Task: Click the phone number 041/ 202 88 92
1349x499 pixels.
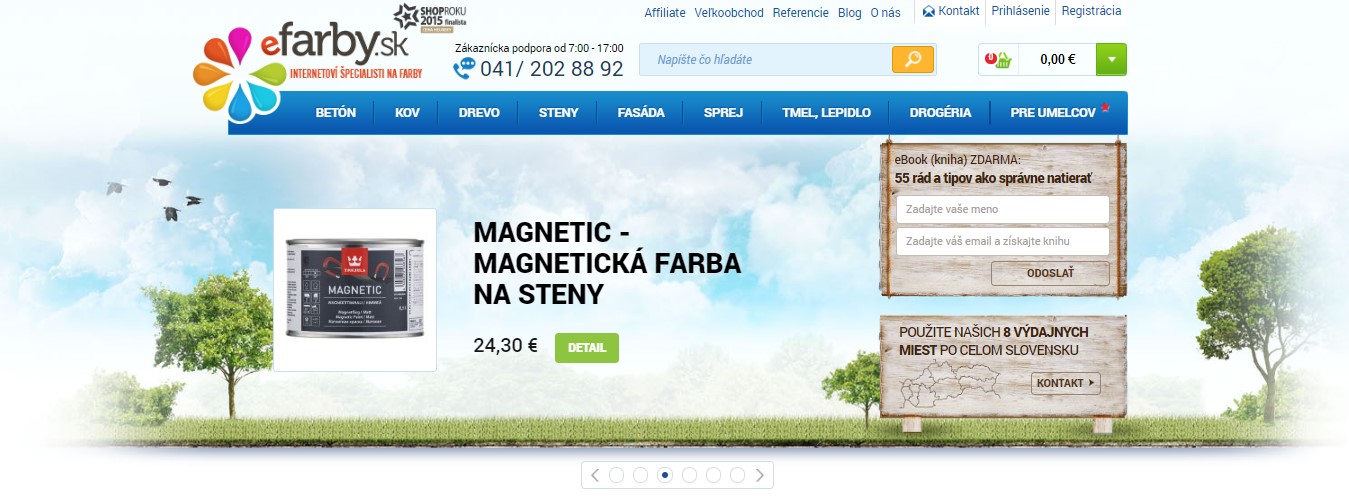Action: click(552, 69)
